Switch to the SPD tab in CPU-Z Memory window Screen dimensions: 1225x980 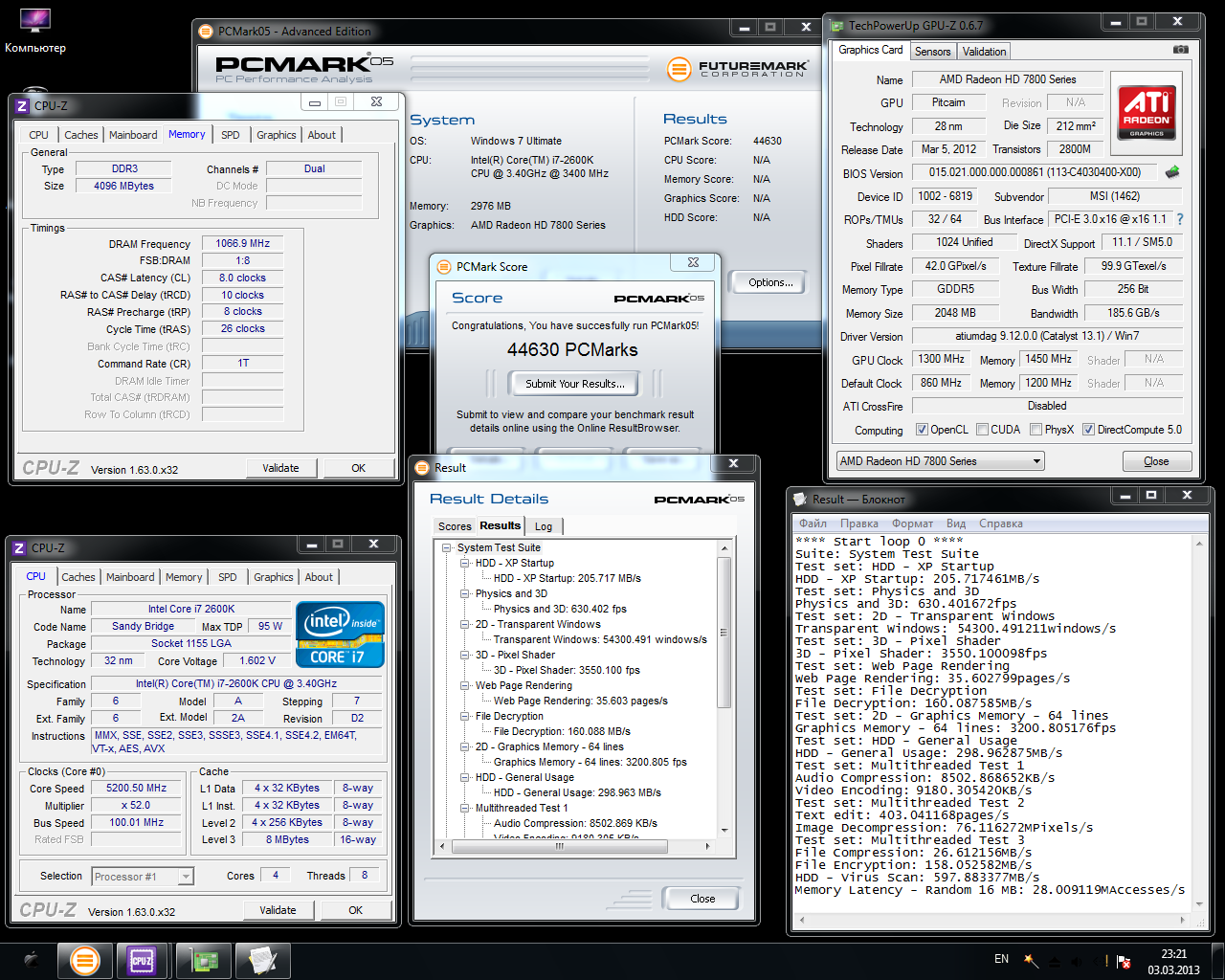pos(231,135)
